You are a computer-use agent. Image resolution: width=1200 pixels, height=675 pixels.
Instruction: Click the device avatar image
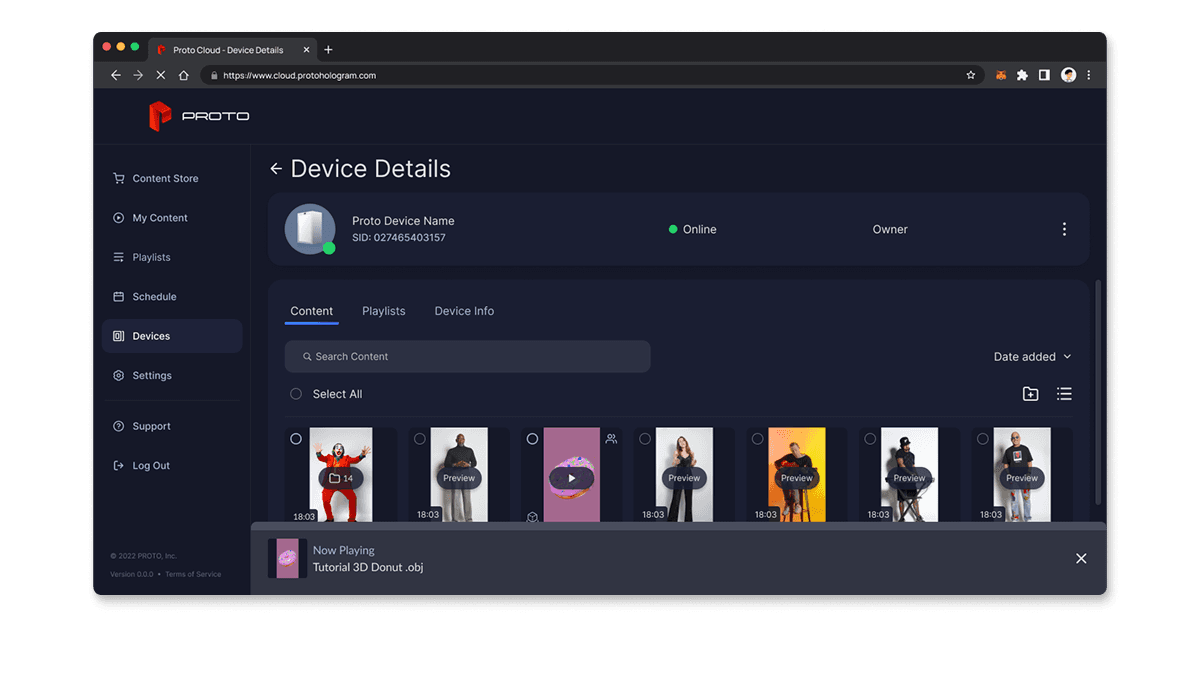point(310,229)
